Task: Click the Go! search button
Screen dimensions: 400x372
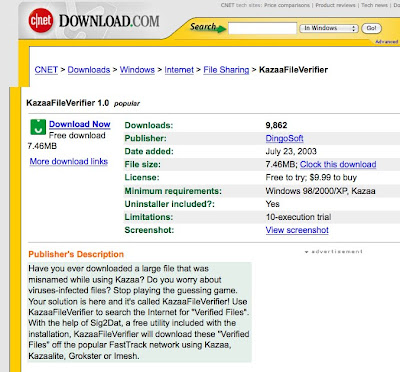Action: coord(371,28)
